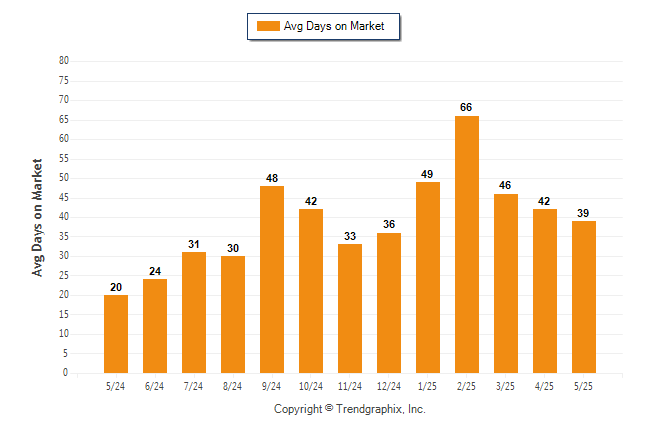The image size is (646, 434).
Task: Click the data label 36 above 12/24
Action: 389,224
